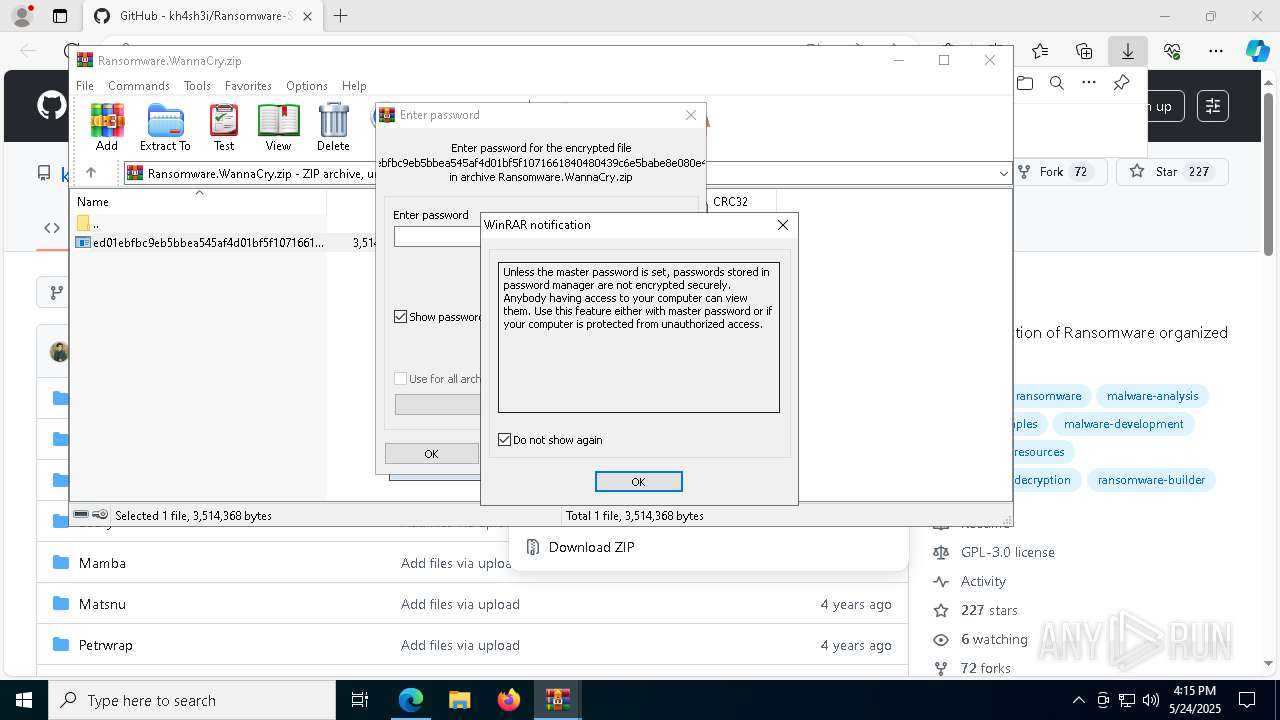Click the malware-development topic tag
Screen dimensions: 1280x720
[x=1123, y=424]
